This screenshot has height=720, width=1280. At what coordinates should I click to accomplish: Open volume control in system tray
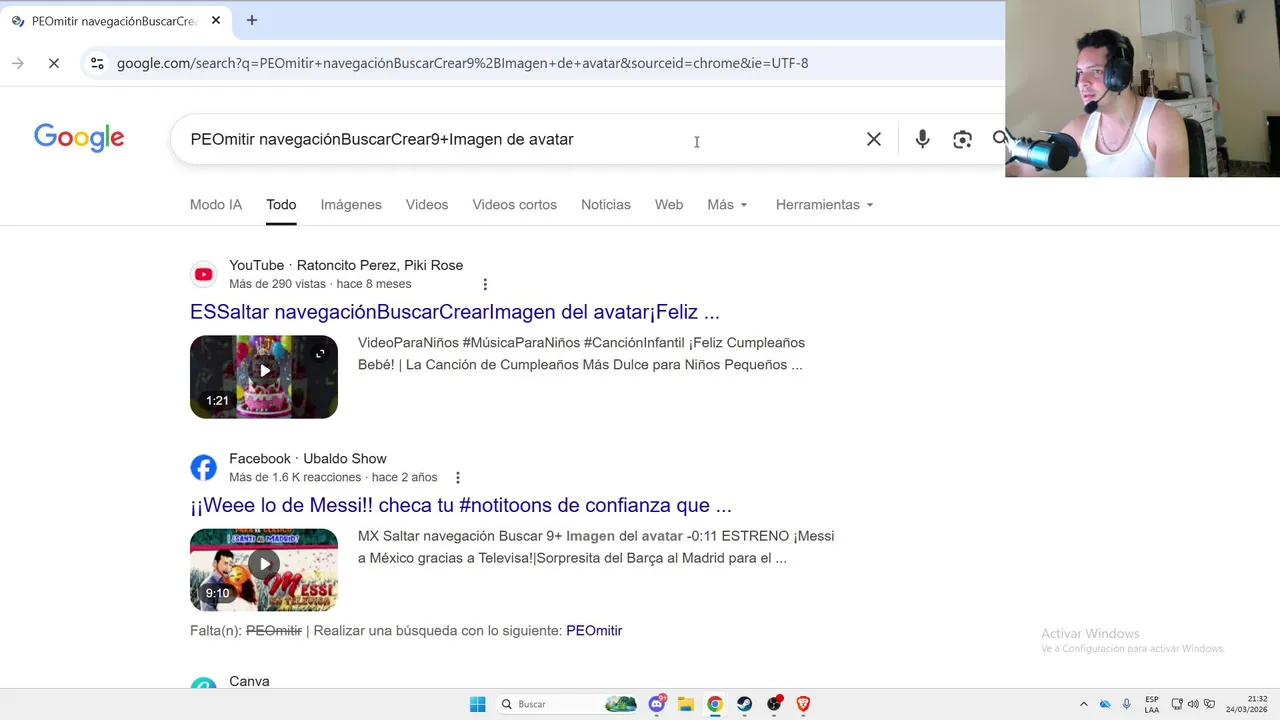(x=1193, y=704)
